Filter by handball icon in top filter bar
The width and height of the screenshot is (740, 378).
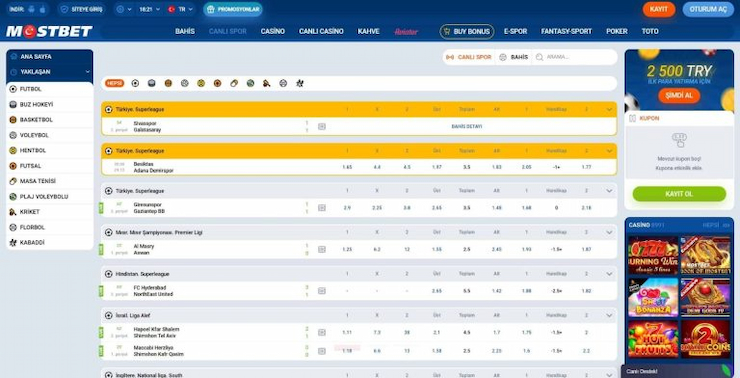pyautogui.click(x=201, y=83)
